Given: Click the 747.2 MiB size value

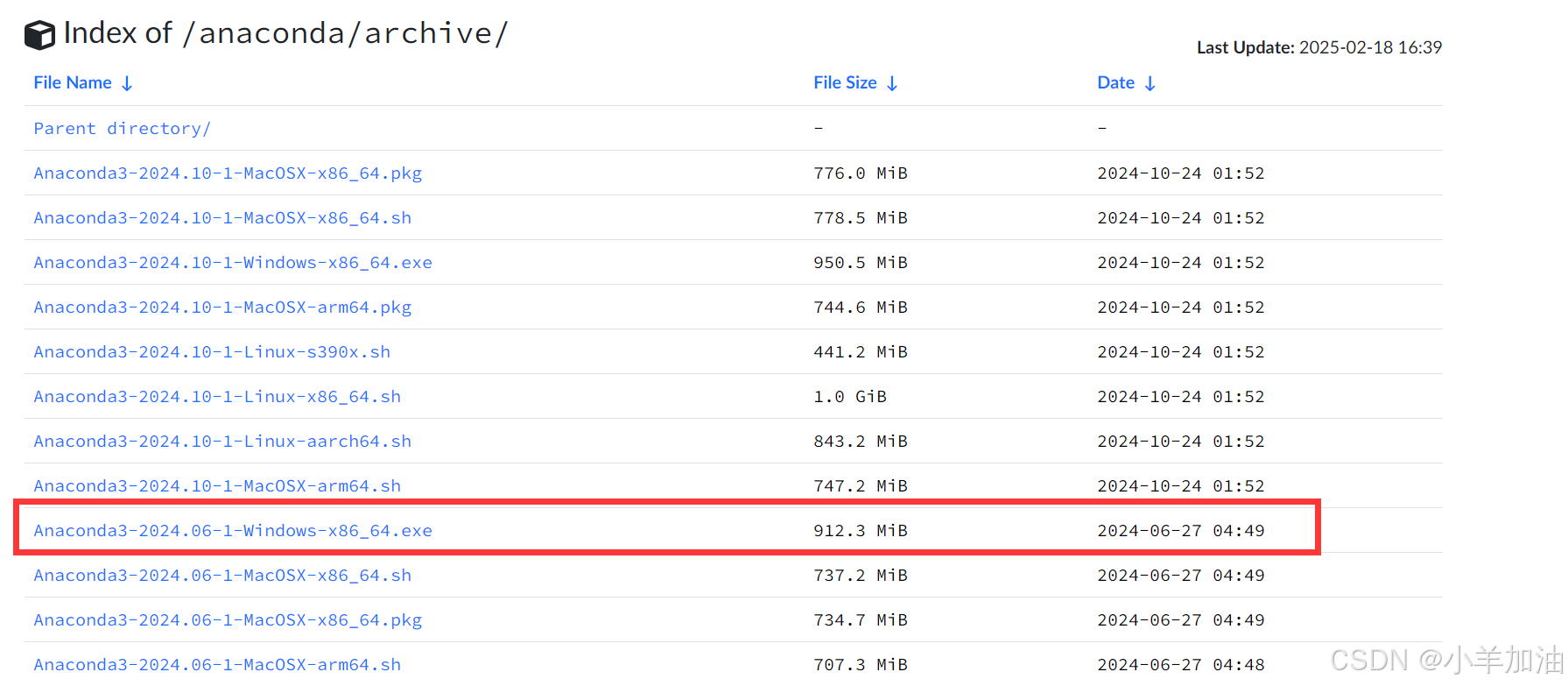Looking at the screenshot, I should (x=861, y=486).
